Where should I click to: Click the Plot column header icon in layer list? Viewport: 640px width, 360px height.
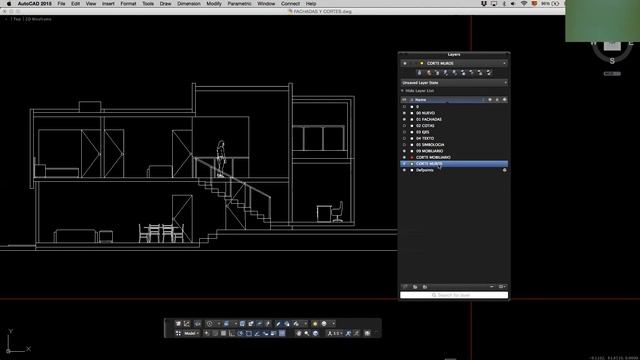click(504, 100)
